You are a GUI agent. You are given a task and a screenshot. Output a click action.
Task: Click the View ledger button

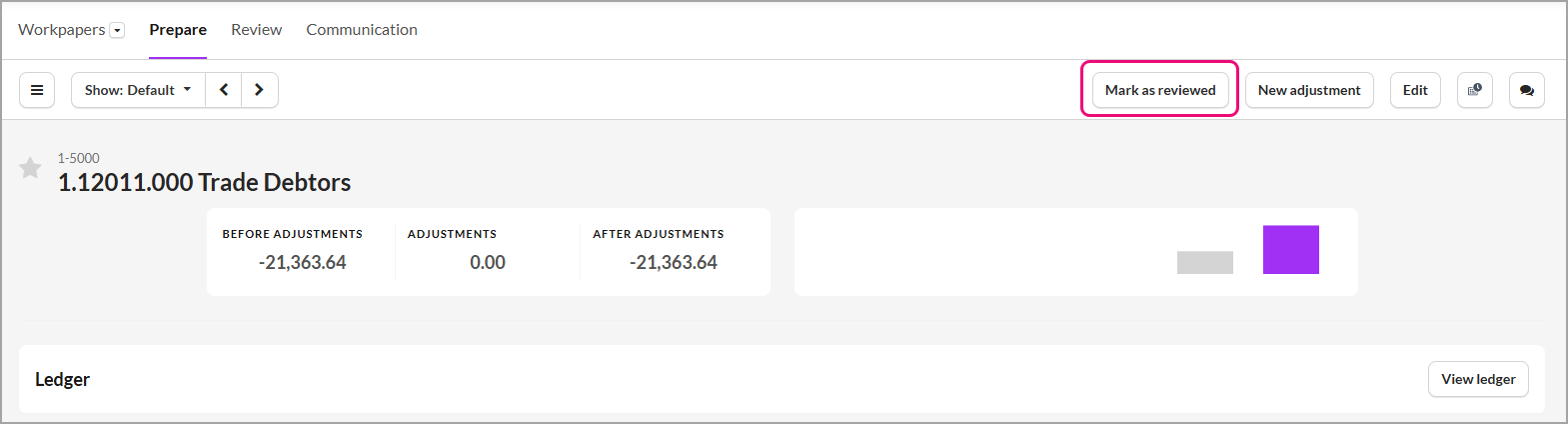[1478, 379]
